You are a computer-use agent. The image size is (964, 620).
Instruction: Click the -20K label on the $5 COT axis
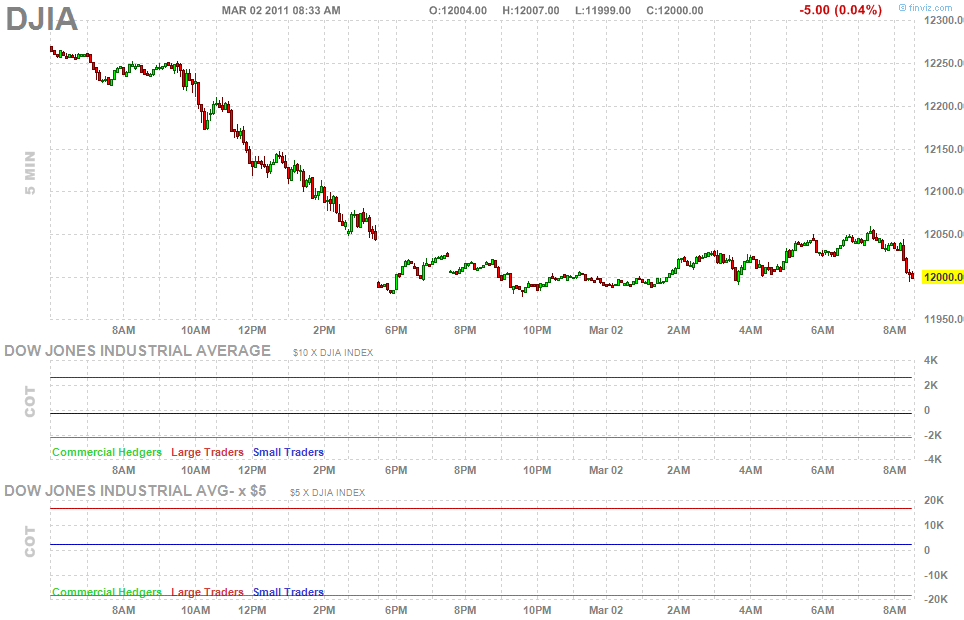click(935, 599)
